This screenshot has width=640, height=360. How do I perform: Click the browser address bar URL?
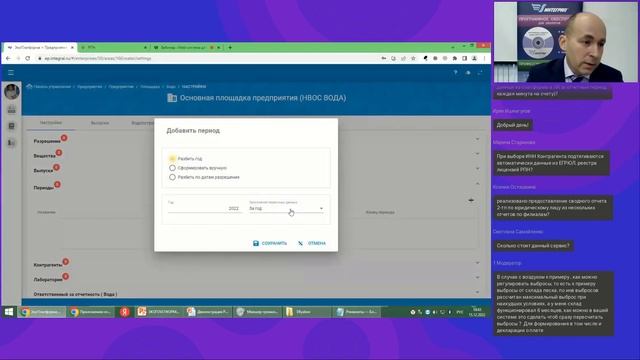pyautogui.click(x=98, y=58)
